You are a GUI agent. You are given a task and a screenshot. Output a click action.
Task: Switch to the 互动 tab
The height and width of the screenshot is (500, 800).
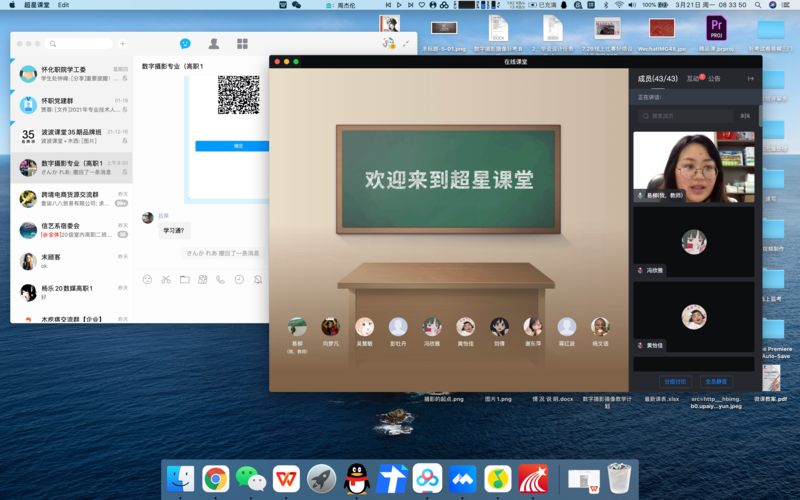692,78
